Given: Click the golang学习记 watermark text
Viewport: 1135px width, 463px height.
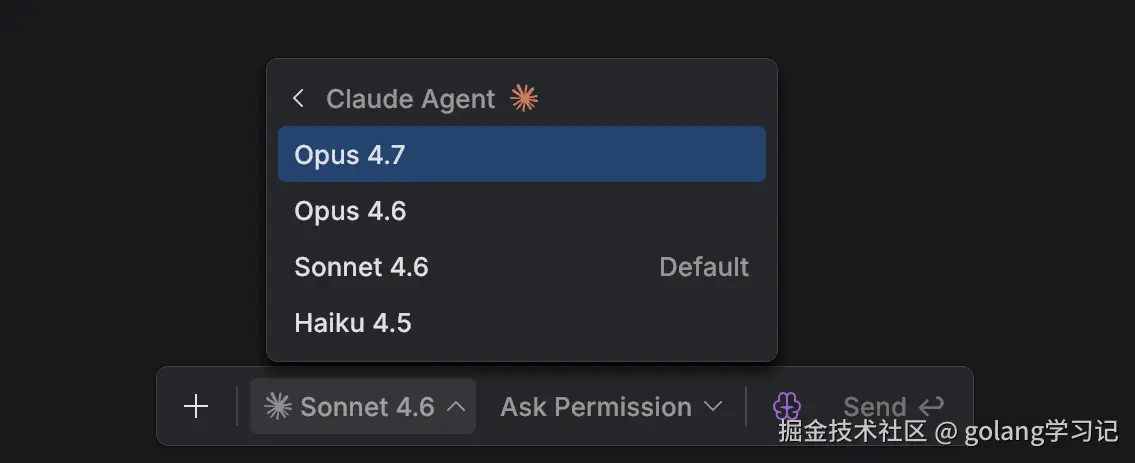Looking at the screenshot, I should pyautogui.click(x=1041, y=432).
